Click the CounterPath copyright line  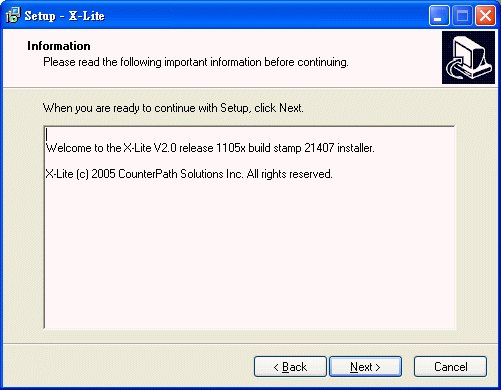coord(189,174)
